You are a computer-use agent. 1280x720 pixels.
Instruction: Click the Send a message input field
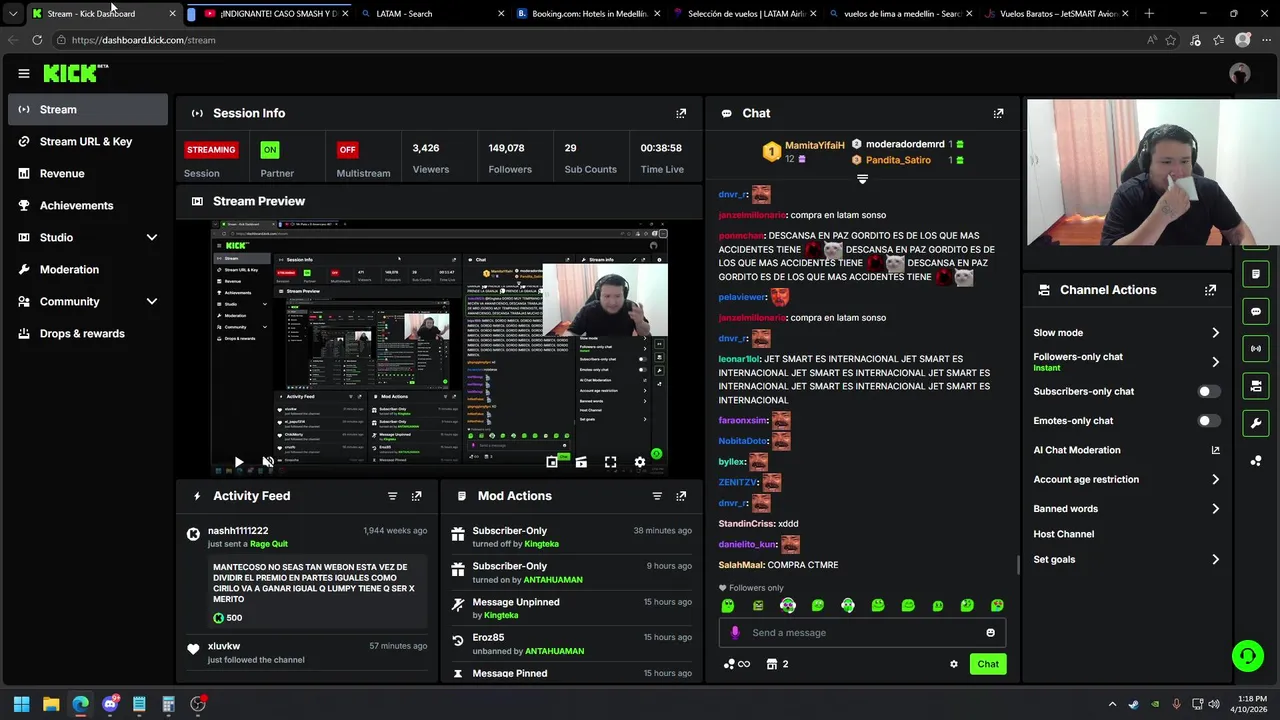[x=862, y=633]
